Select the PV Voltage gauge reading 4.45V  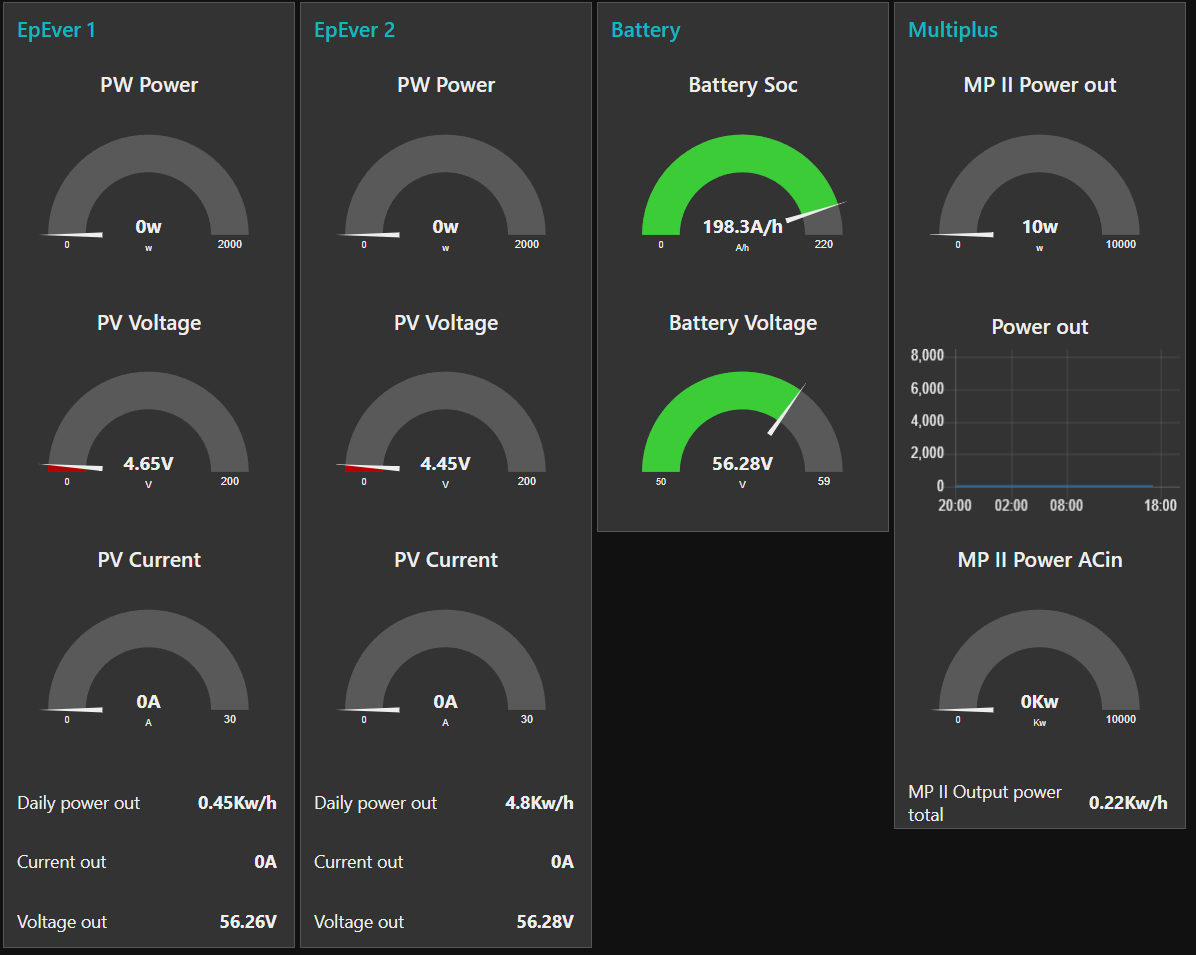pos(445,427)
